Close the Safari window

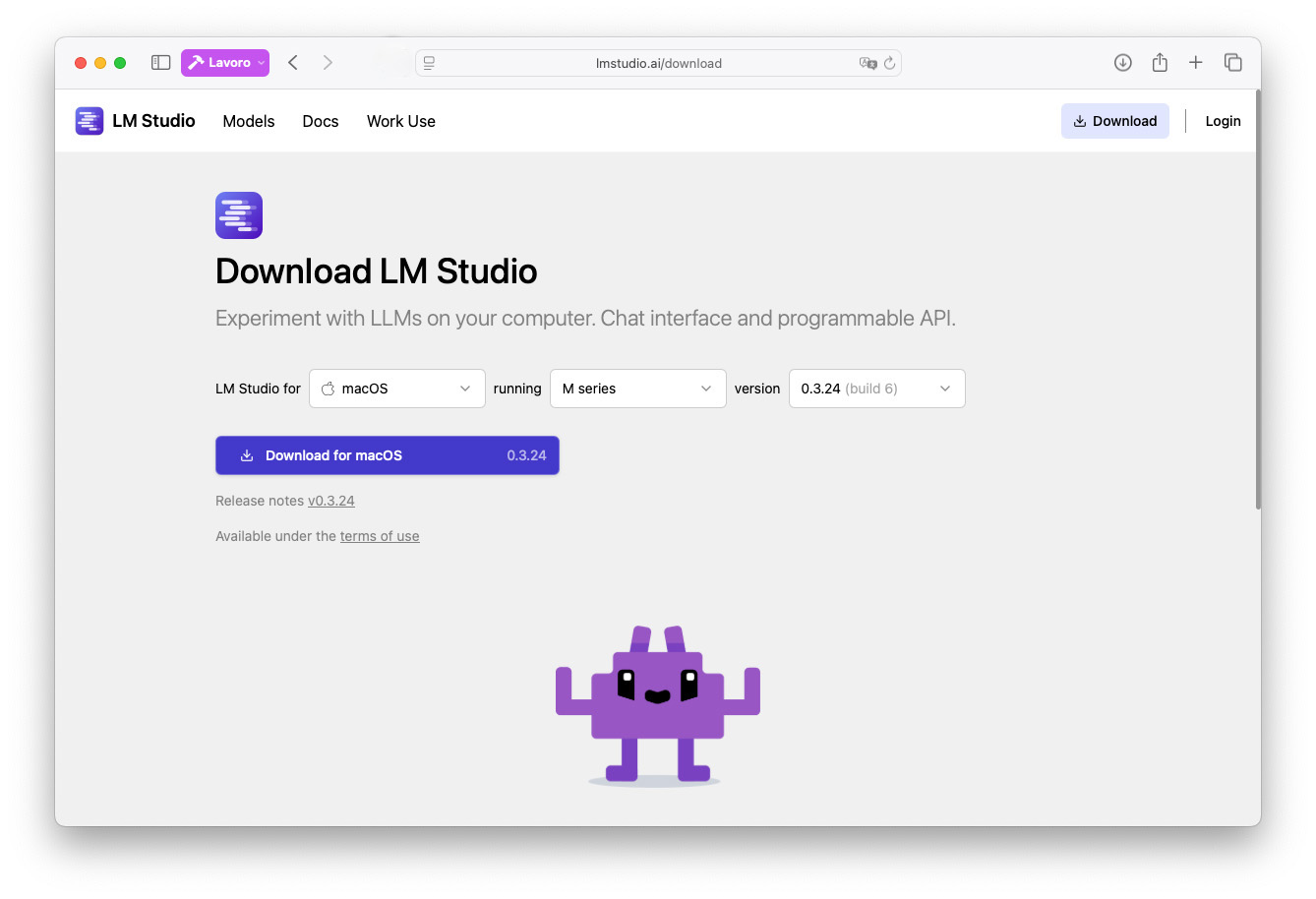click(81, 63)
